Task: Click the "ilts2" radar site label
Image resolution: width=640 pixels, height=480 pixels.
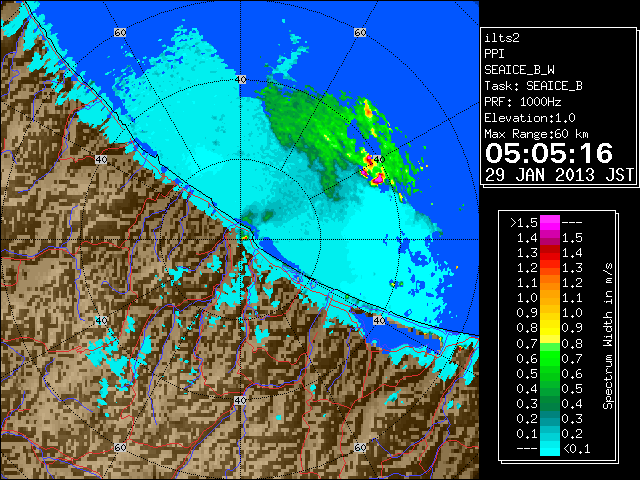Action: [502, 38]
